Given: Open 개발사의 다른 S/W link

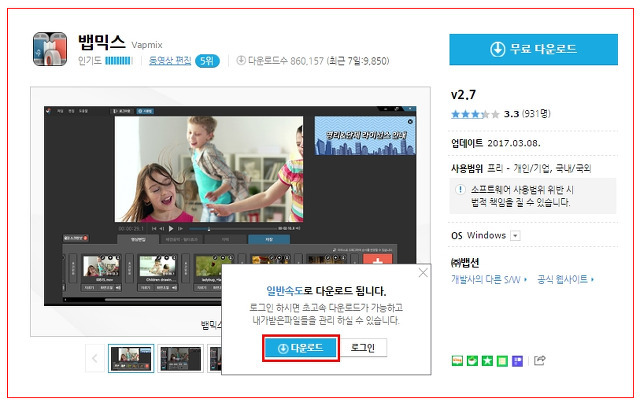Looking at the screenshot, I should 489,280.
